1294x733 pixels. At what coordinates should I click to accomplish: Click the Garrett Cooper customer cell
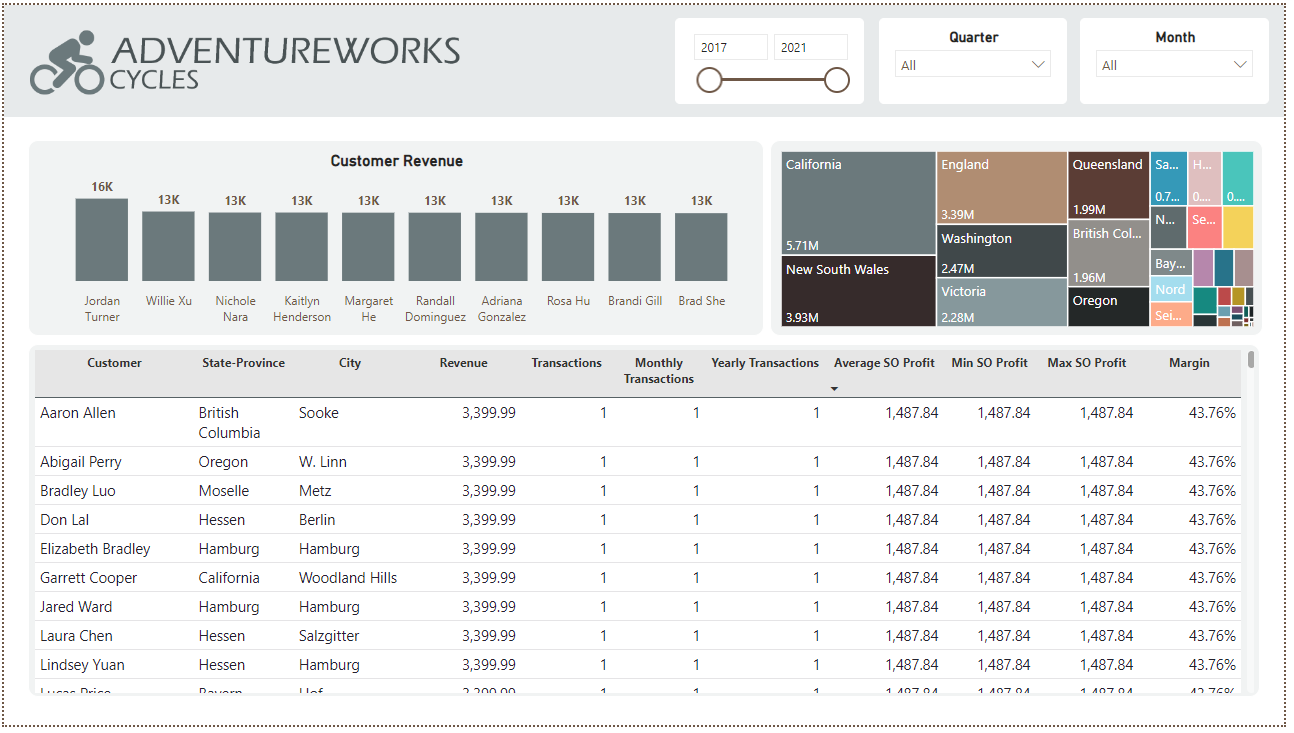pyautogui.click(x=89, y=578)
